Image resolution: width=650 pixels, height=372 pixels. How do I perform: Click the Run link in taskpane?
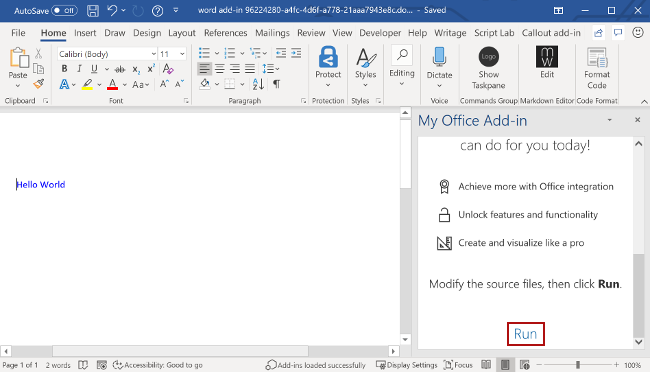tap(525, 334)
